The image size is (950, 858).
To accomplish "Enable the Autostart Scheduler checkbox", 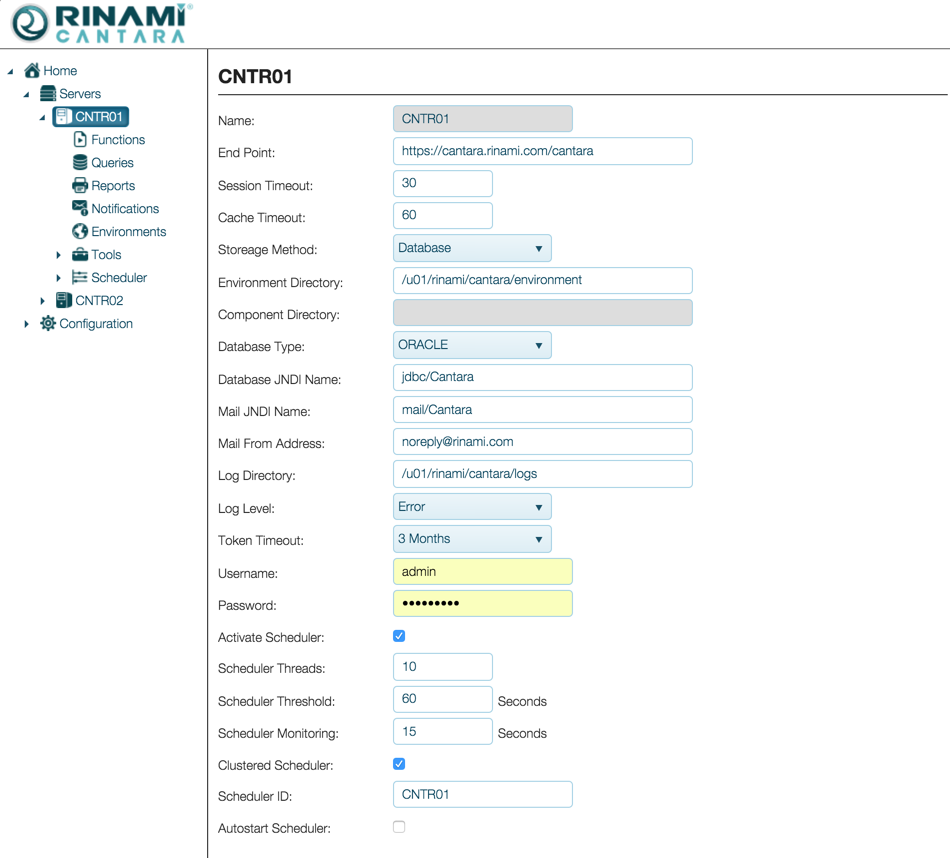I will [399, 827].
